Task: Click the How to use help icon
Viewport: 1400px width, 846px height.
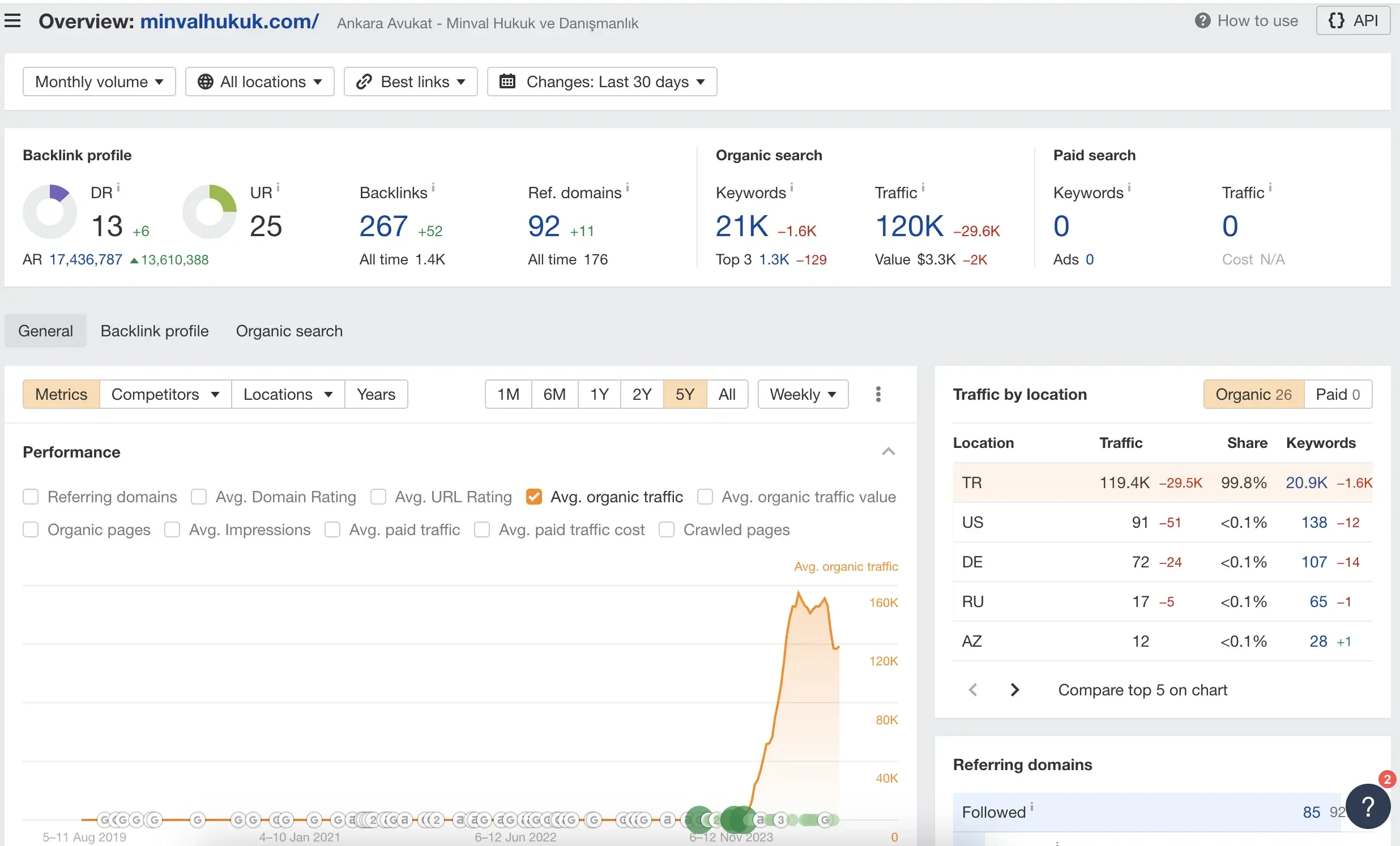Action: click(1202, 21)
